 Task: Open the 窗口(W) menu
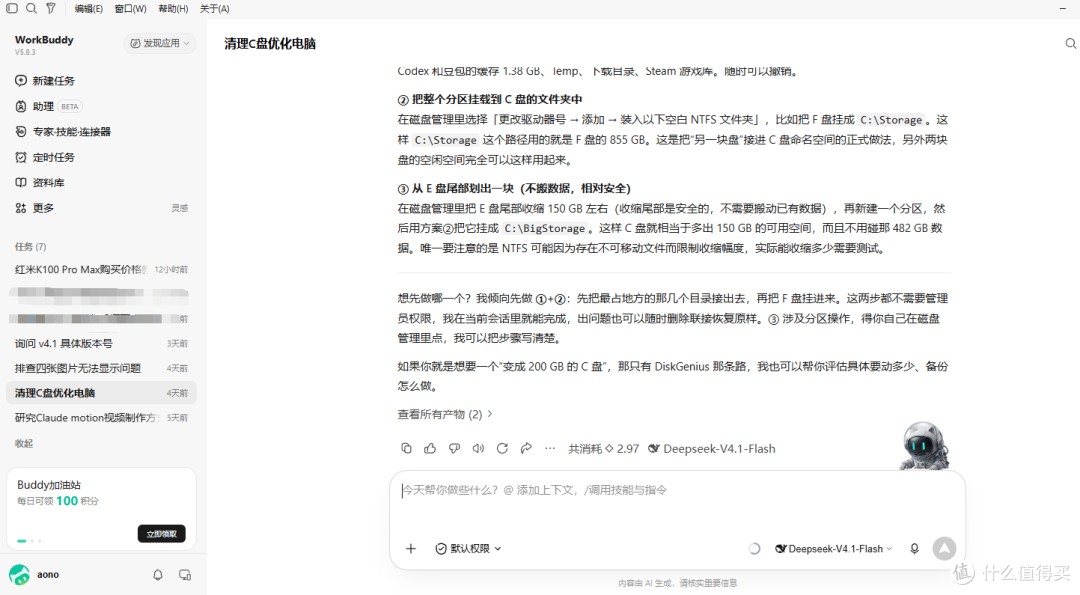pyautogui.click(x=130, y=9)
